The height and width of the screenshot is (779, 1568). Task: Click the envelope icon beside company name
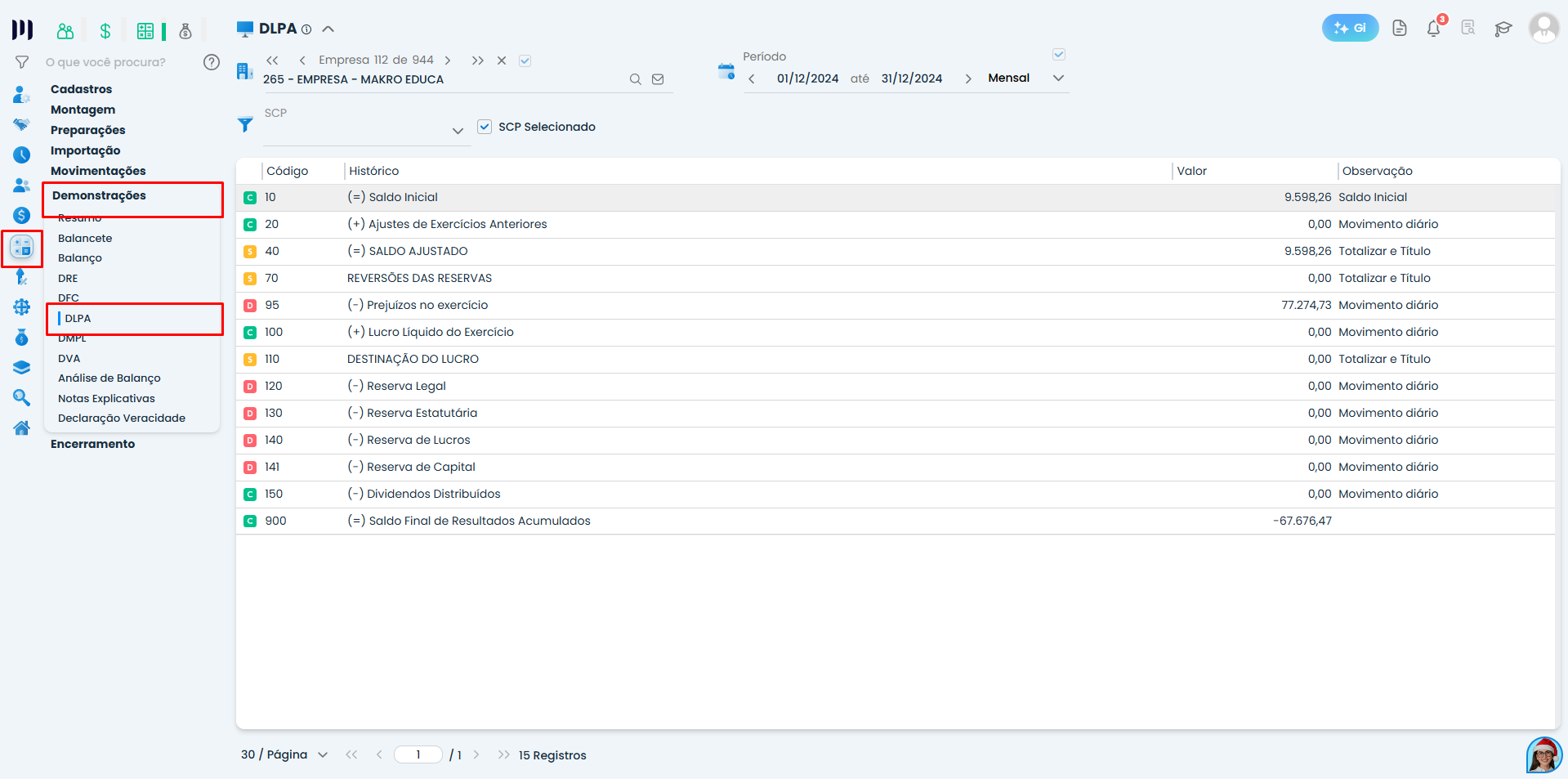click(x=658, y=79)
